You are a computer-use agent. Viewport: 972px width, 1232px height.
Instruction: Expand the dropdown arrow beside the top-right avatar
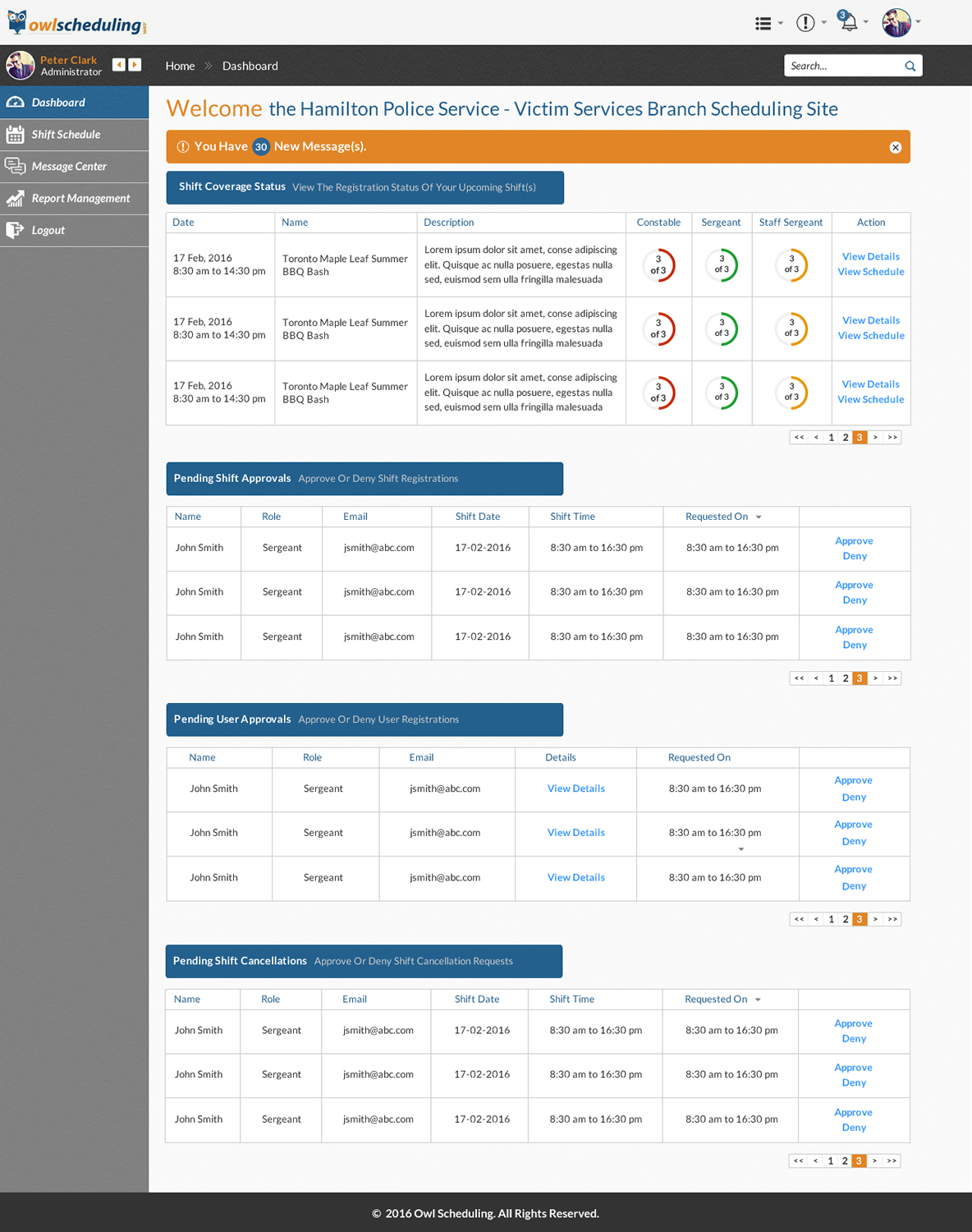(x=919, y=23)
